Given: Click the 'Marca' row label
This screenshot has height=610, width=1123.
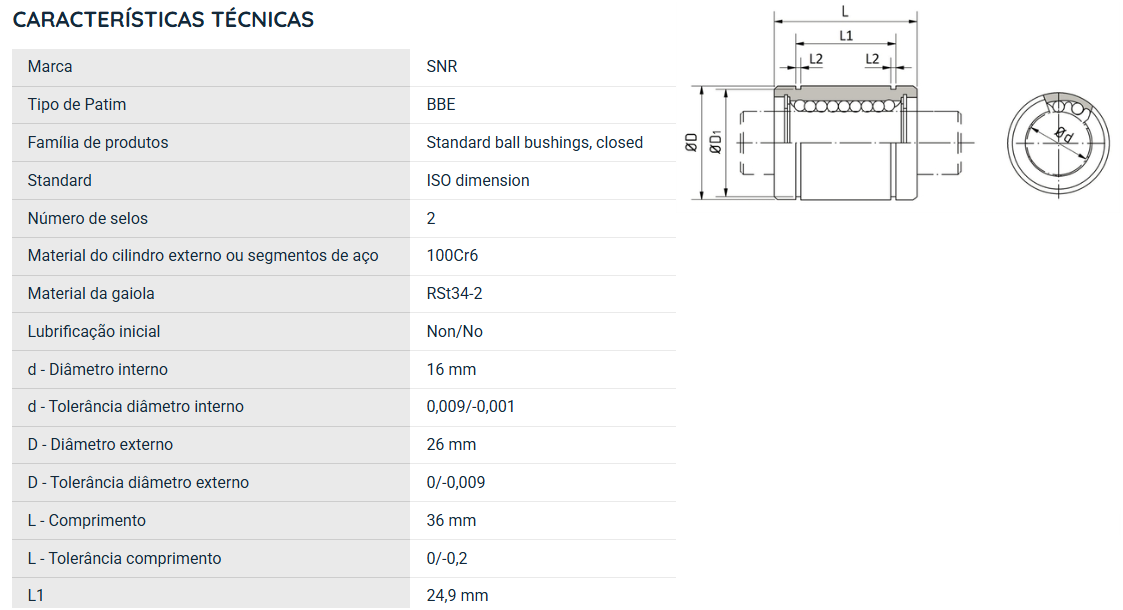Looking at the screenshot, I should (50, 67).
